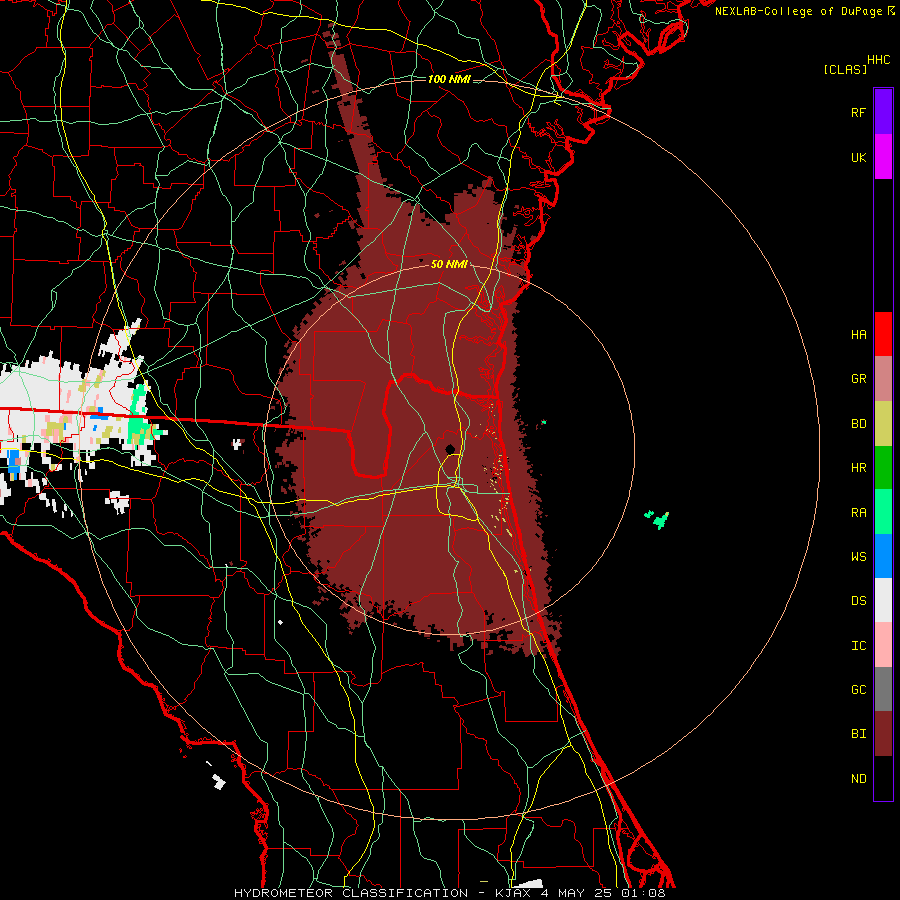Select the WS blue legend swatch
The height and width of the screenshot is (900, 900).
[x=883, y=556]
